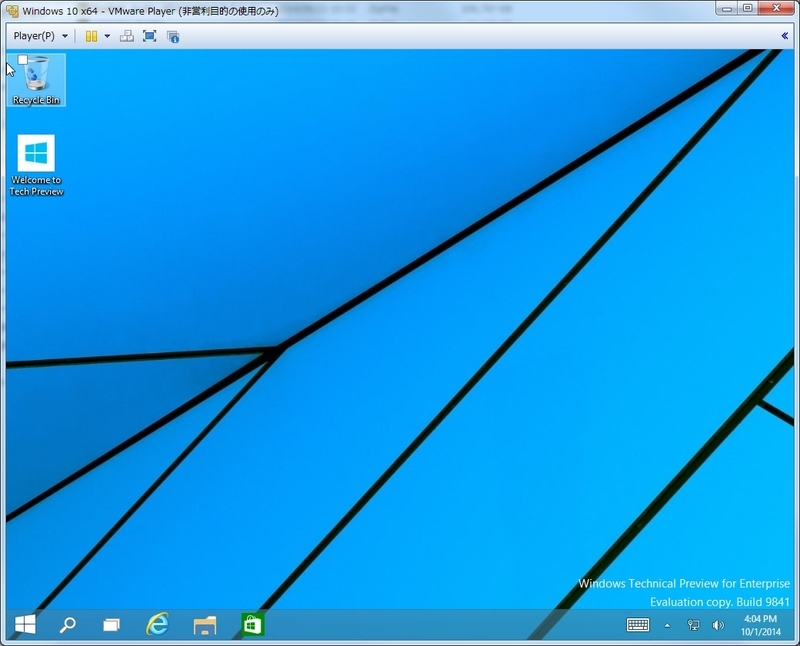Screen dimensions: 800x646
Task: Open the Search magnifier on taskbar
Action: [x=67, y=625]
